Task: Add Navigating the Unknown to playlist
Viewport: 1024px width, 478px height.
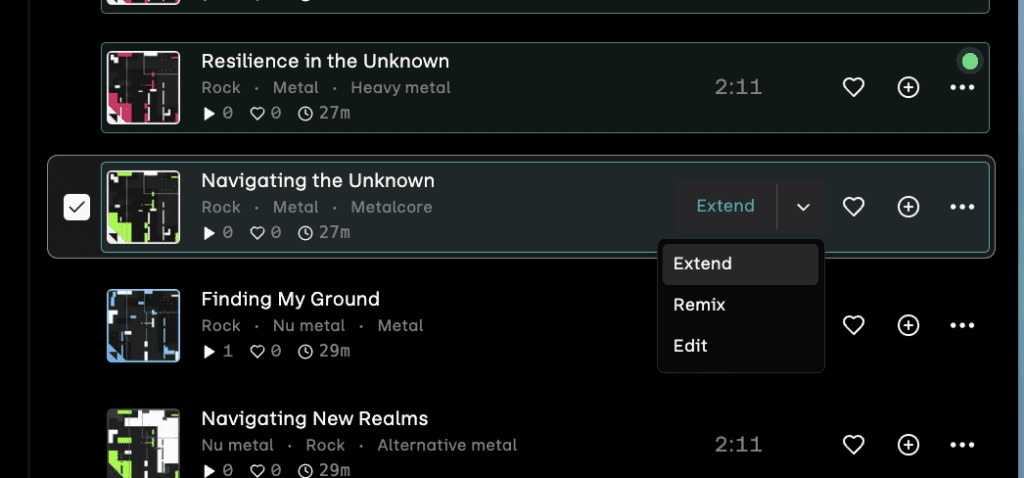Action: tap(908, 207)
